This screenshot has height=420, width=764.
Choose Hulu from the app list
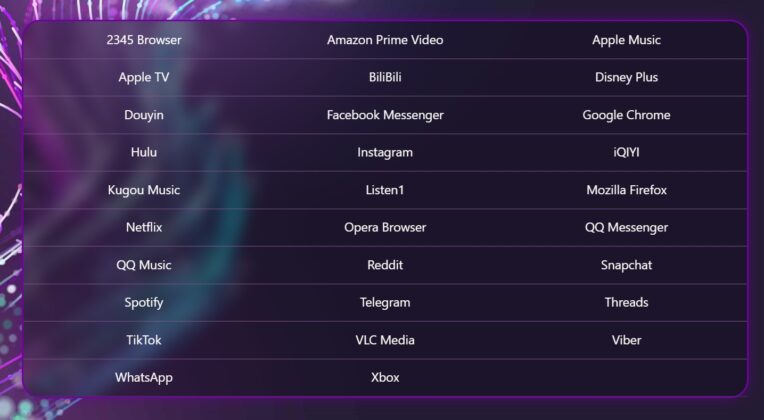tap(144, 152)
